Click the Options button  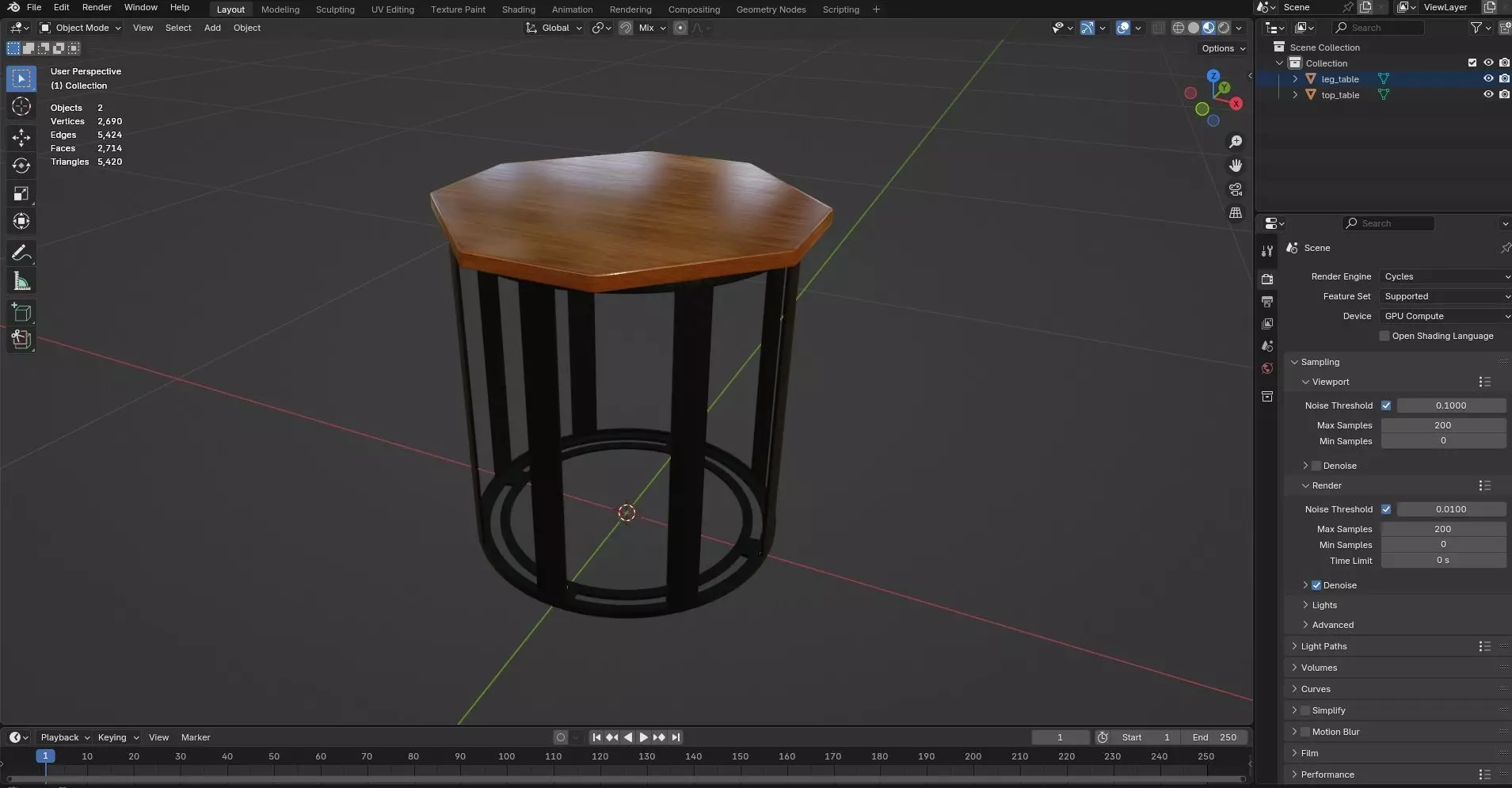tap(1223, 48)
